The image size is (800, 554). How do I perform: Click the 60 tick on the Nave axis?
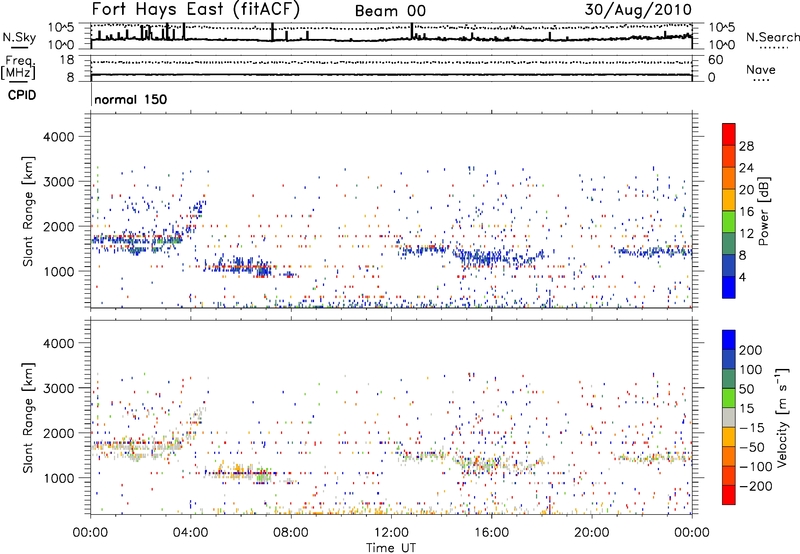point(715,60)
